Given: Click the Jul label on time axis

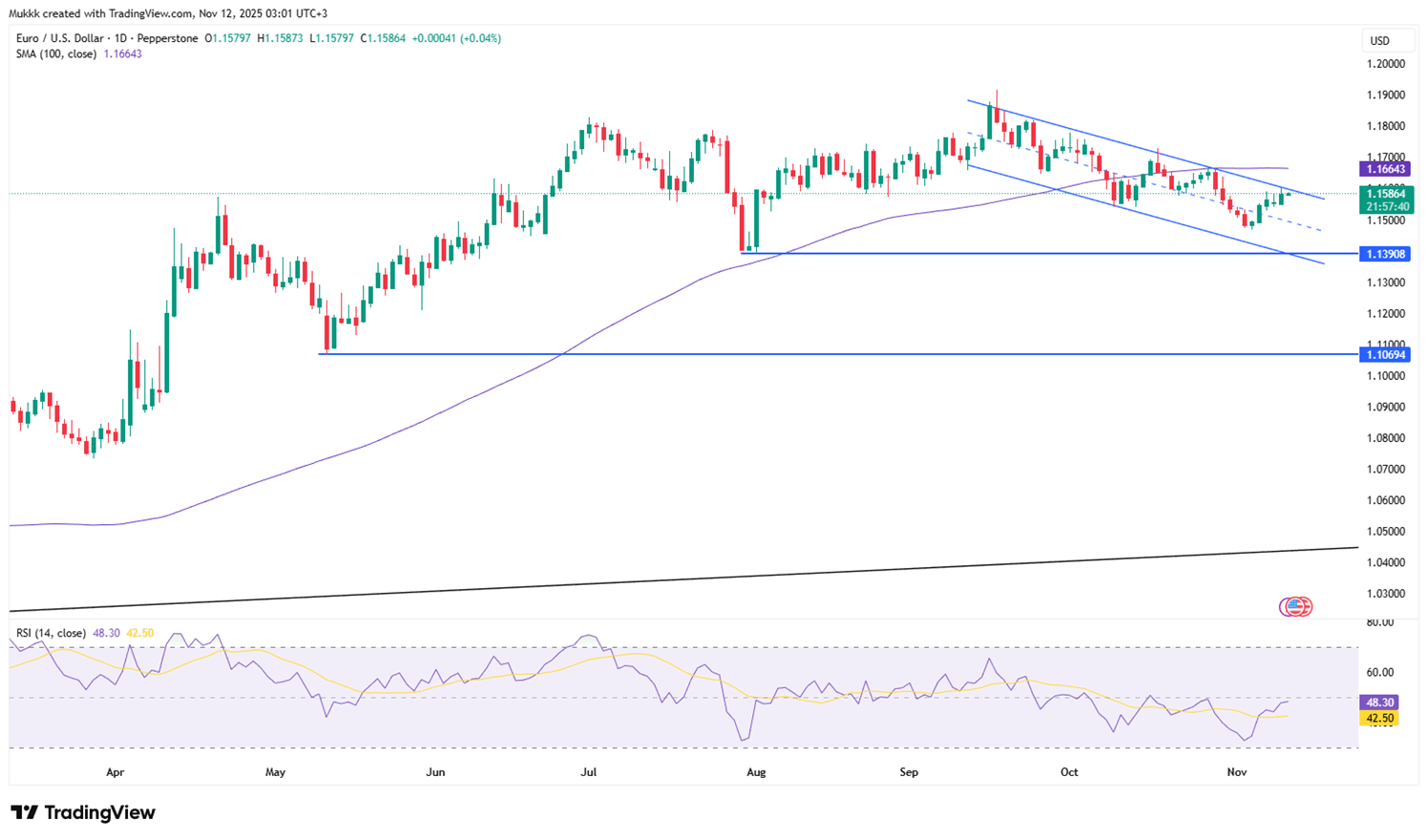Looking at the screenshot, I should (588, 771).
